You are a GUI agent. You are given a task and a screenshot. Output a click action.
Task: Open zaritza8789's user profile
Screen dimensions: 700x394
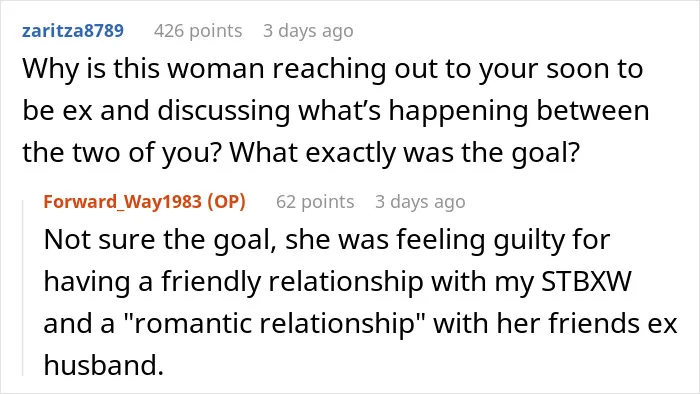click(73, 31)
